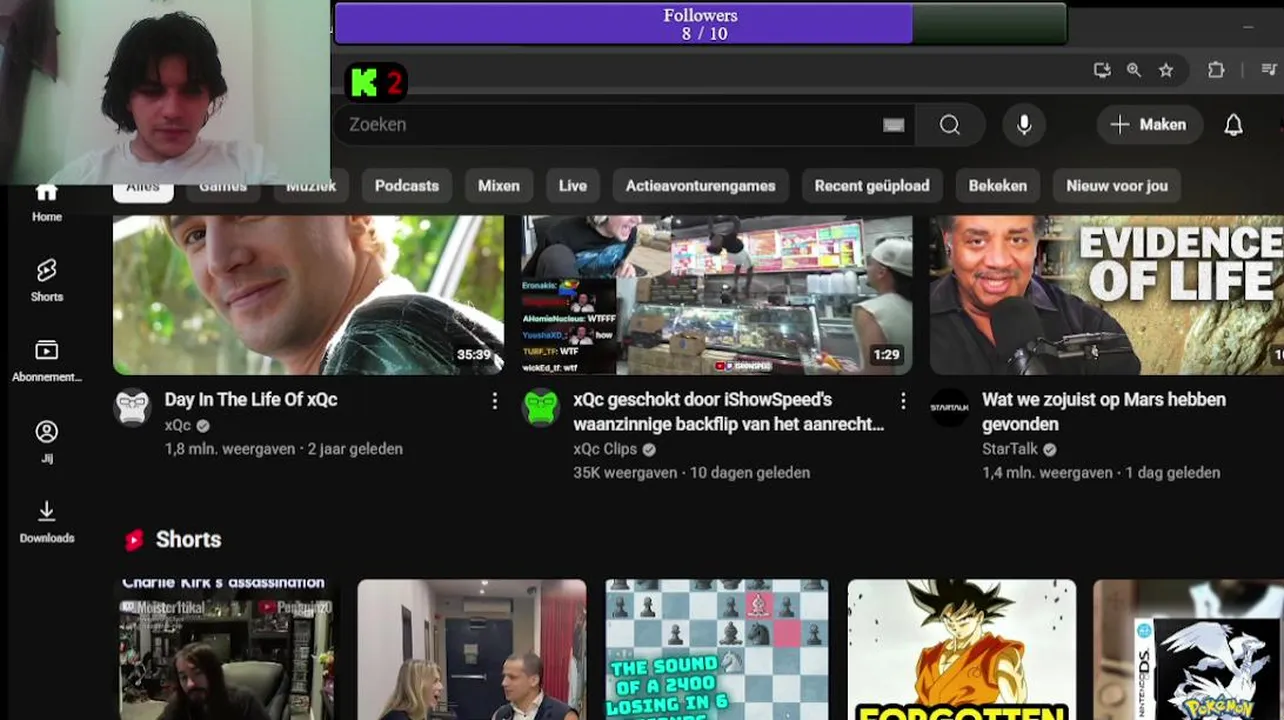The width and height of the screenshot is (1284, 720).
Task: Click the red Shorts logo icon
Action: pos(134,540)
